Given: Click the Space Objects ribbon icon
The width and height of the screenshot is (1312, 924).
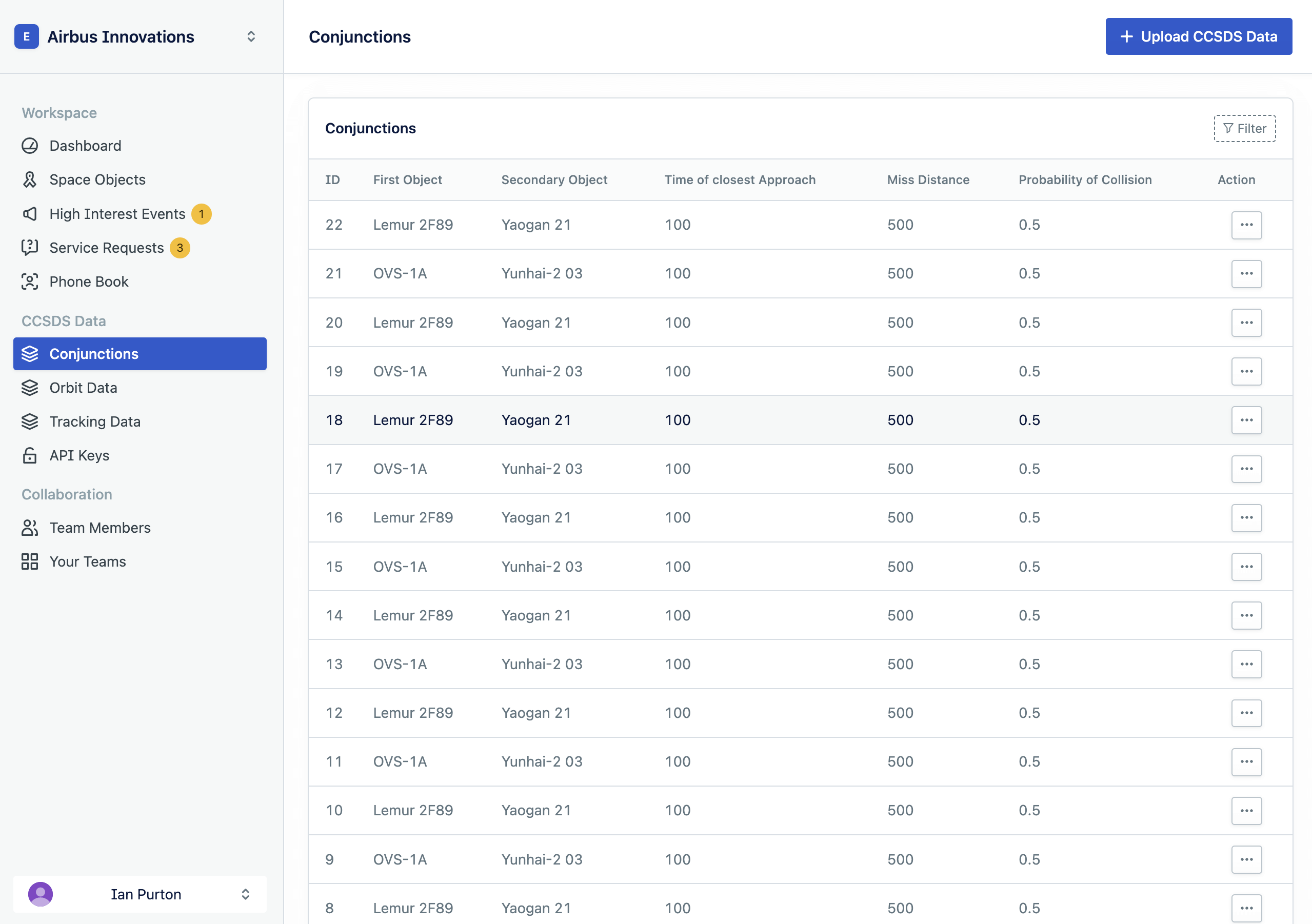Looking at the screenshot, I should tap(30, 179).
